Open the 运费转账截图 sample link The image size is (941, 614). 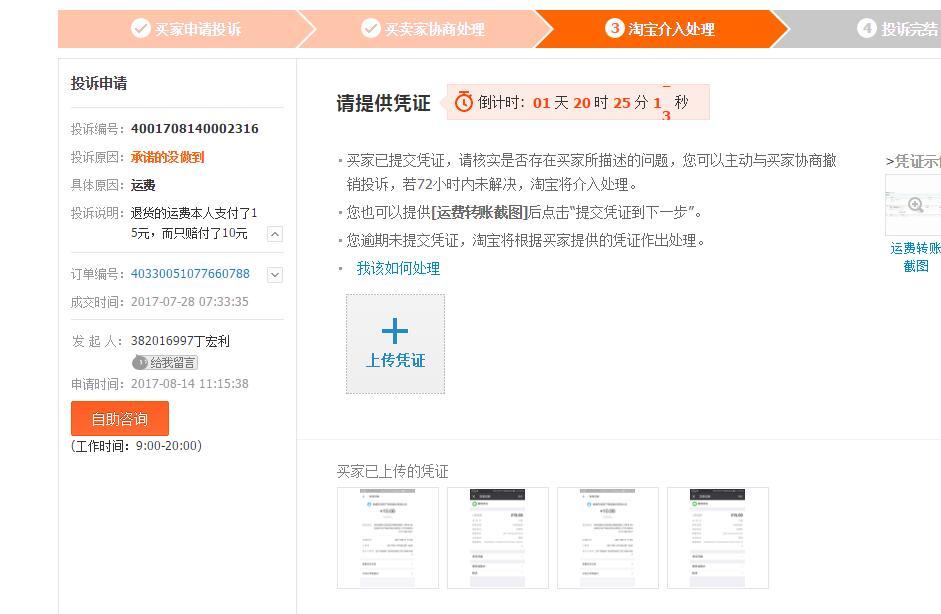pyautogui.click(x=916, y=257)
